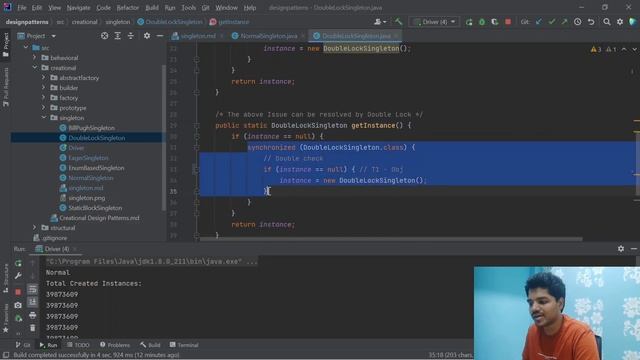Expand the prototype folder
The width and height of the screenshot is (640, 360).
pos(44,108)
